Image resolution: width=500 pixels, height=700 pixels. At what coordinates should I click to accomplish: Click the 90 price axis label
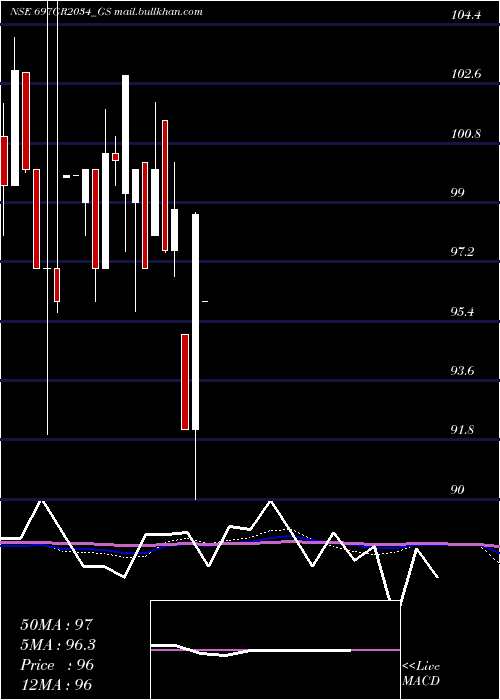coord(458,490)
